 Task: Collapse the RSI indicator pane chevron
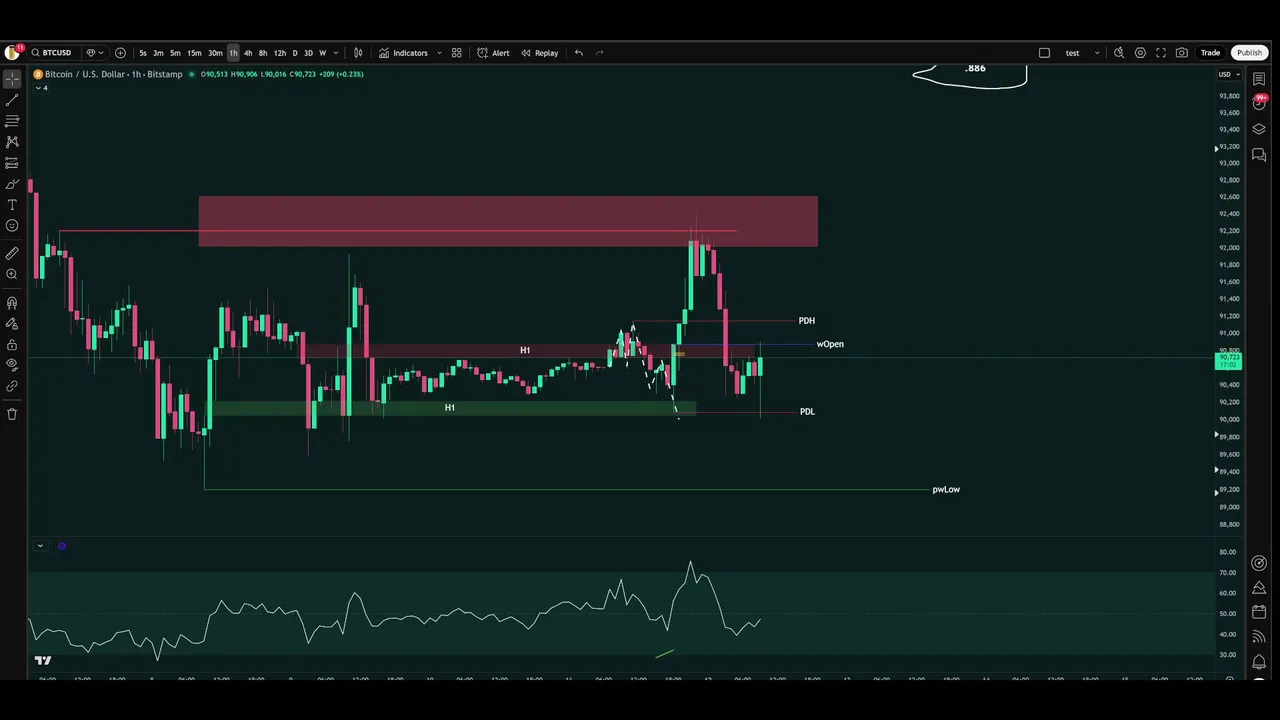pos(40,546)
